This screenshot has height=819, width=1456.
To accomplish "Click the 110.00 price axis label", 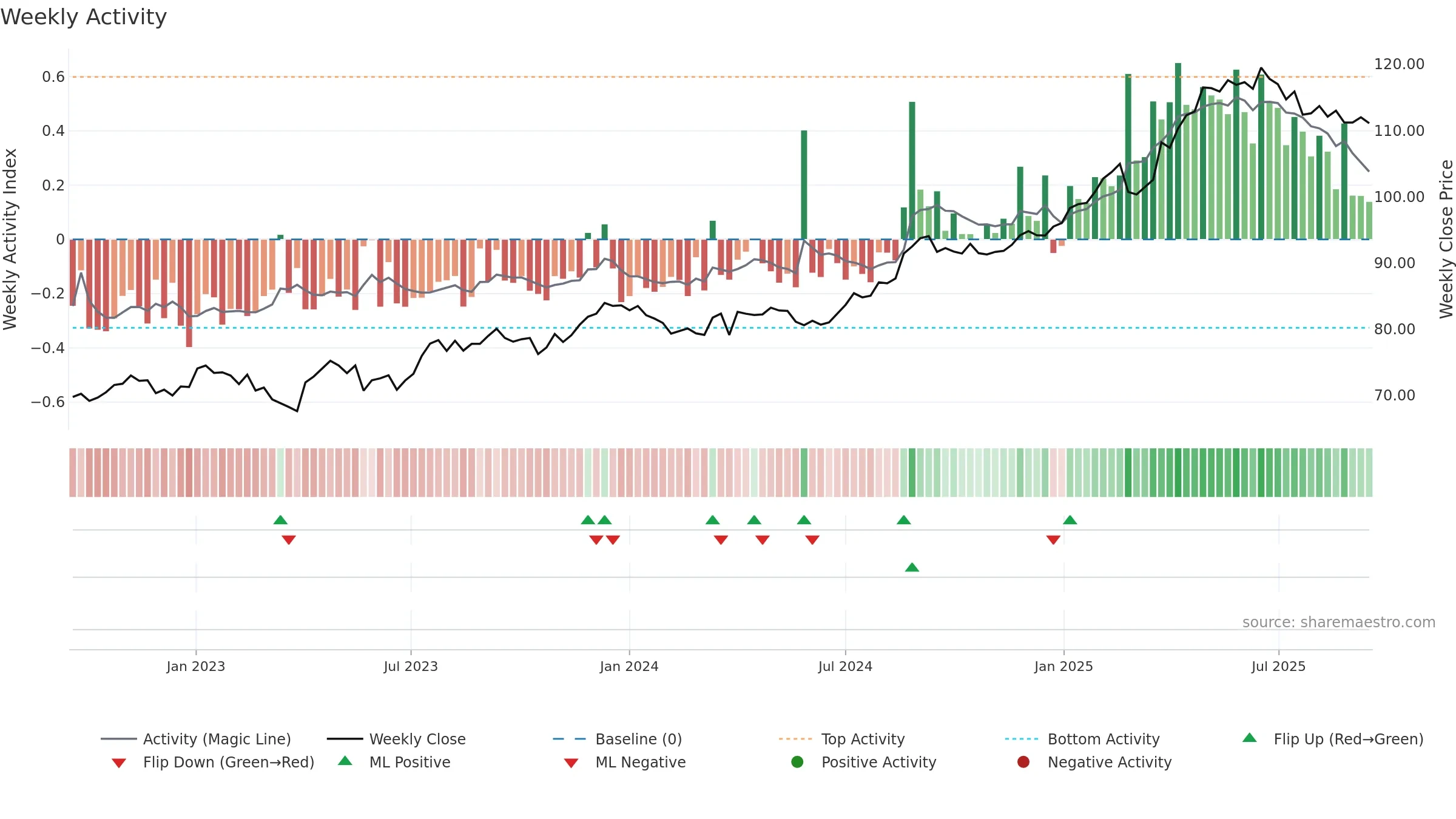I will (1399, 131).
